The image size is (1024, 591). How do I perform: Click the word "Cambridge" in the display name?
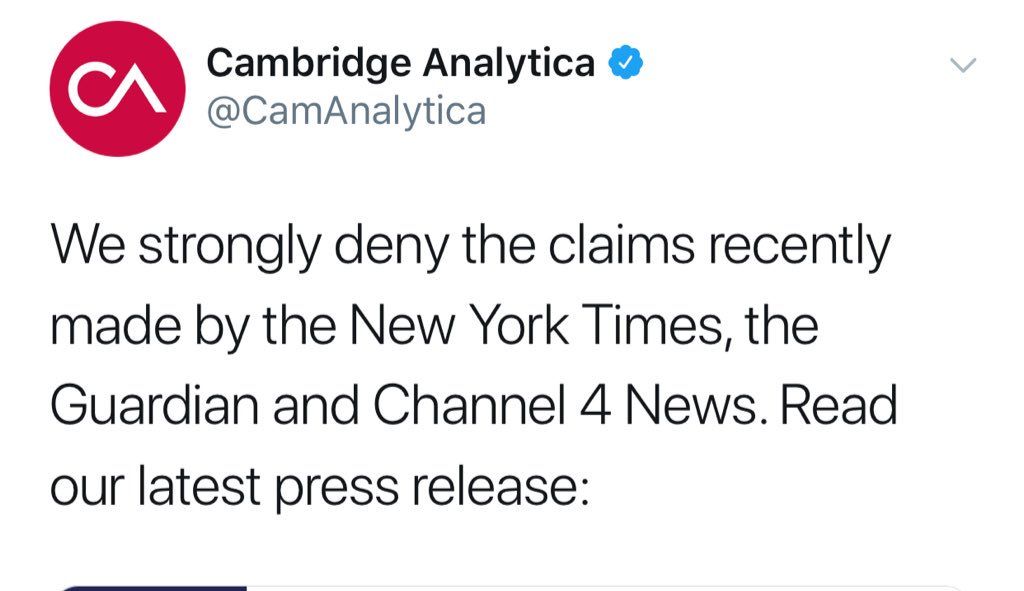[307, 64]
